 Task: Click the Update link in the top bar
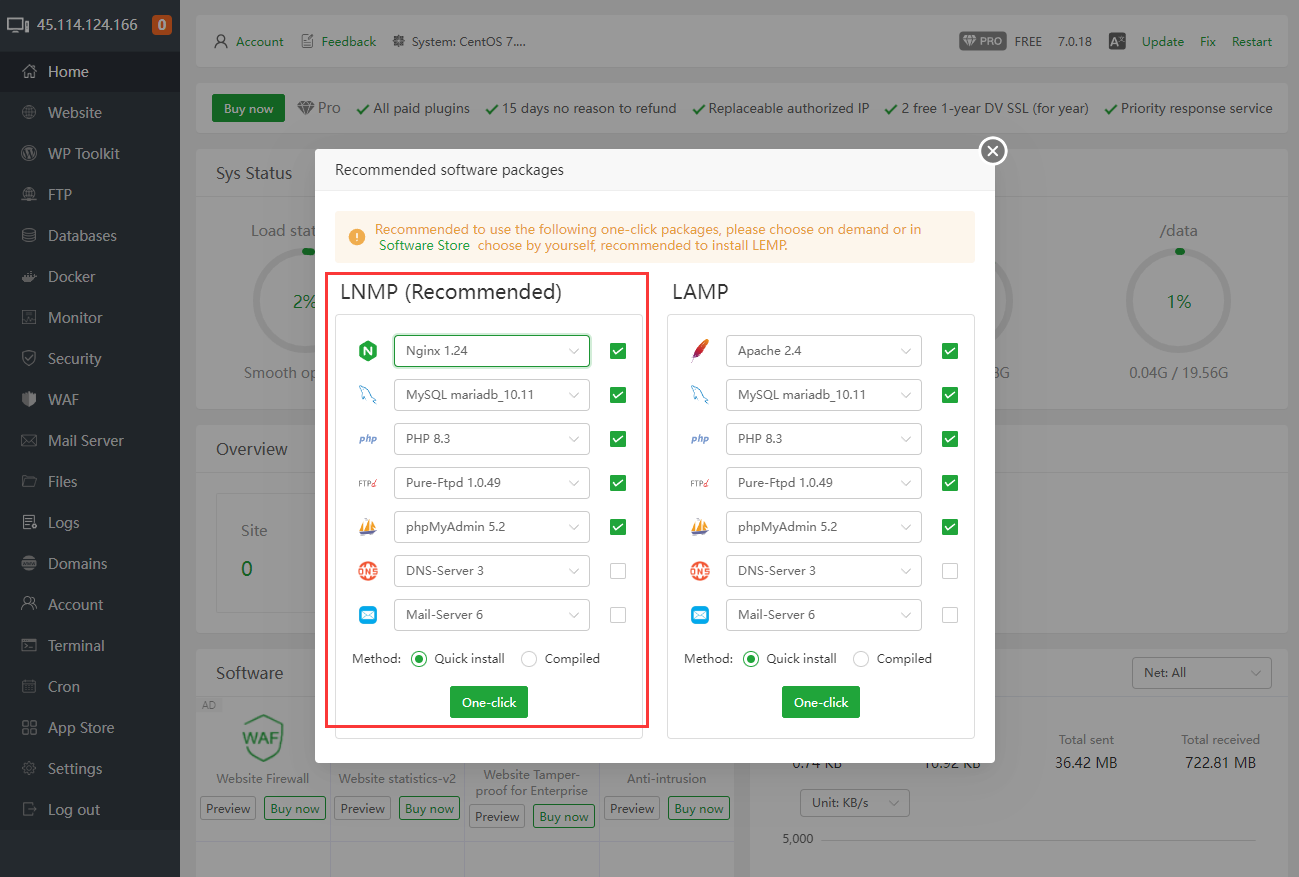pyautogui.click(x=1163, y=42)
